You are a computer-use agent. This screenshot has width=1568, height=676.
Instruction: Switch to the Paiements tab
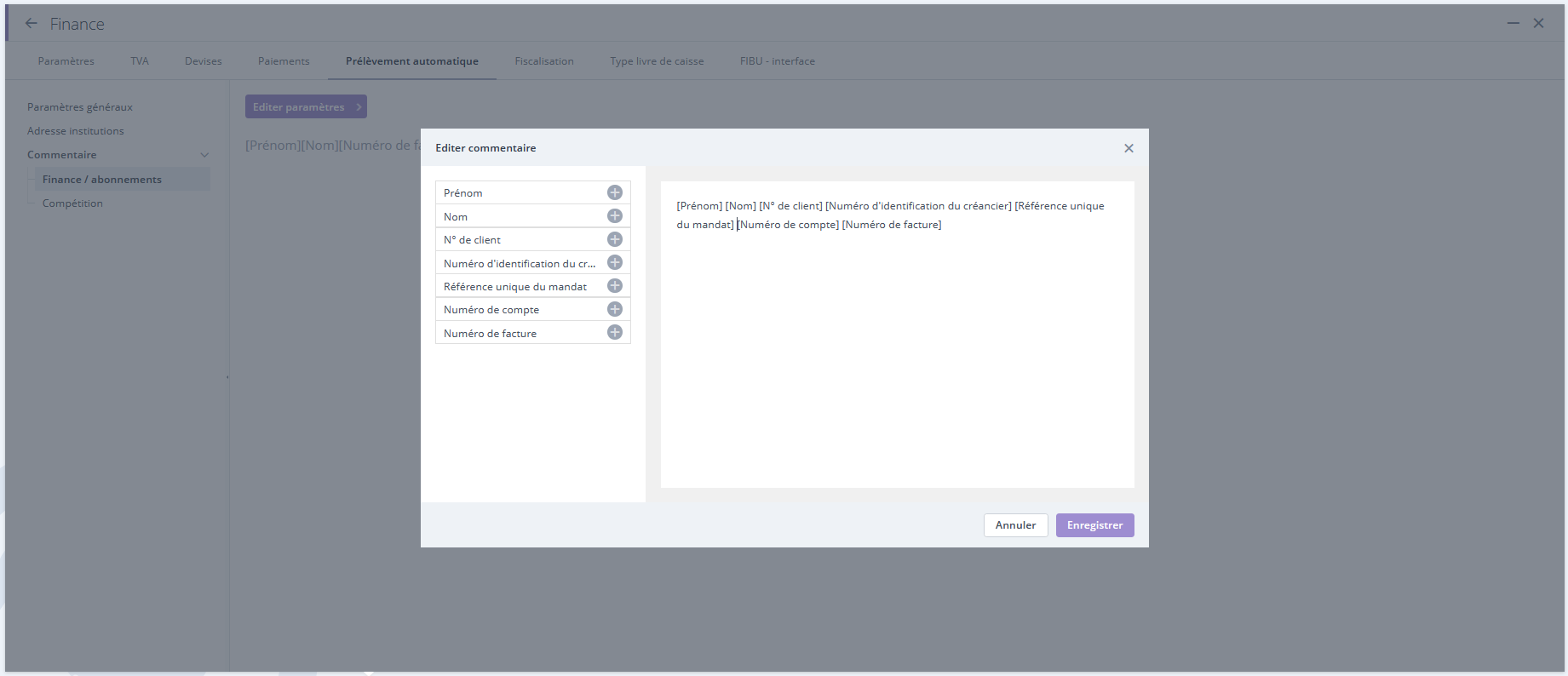[284, 61]
